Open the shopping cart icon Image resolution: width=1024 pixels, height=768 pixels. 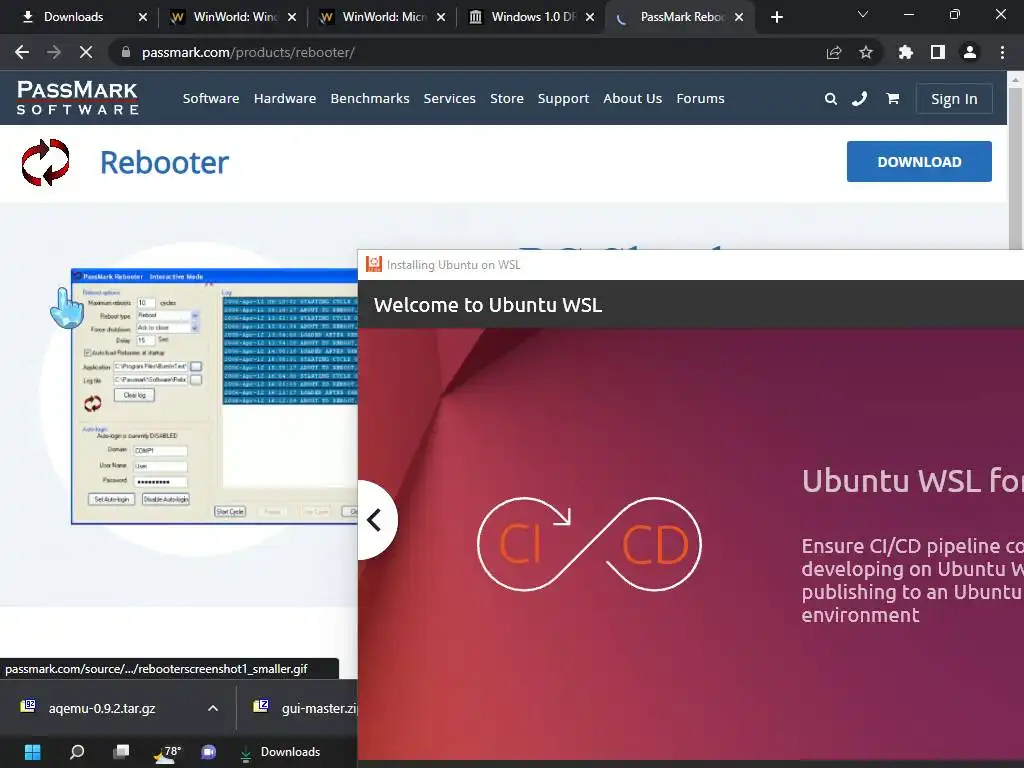point(892,99)
